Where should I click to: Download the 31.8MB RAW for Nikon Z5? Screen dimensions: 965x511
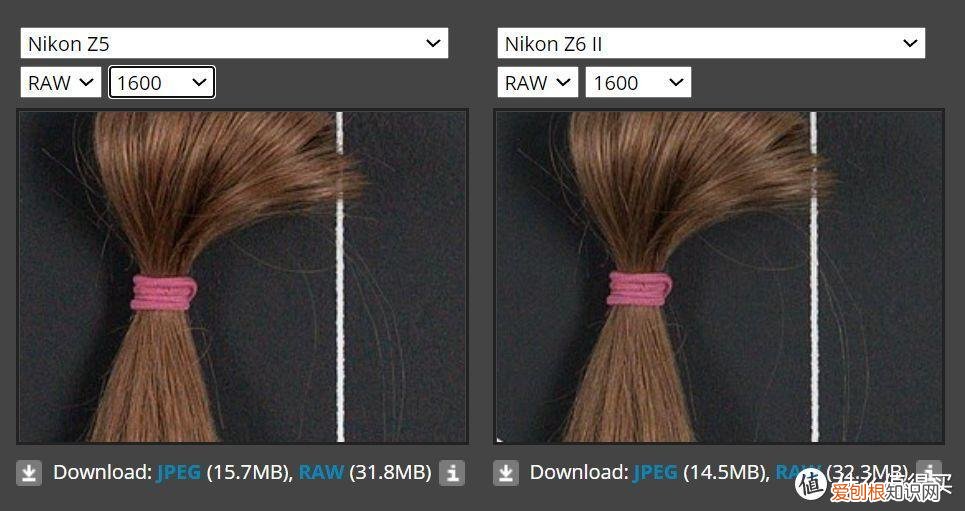(x=321, y=472)
